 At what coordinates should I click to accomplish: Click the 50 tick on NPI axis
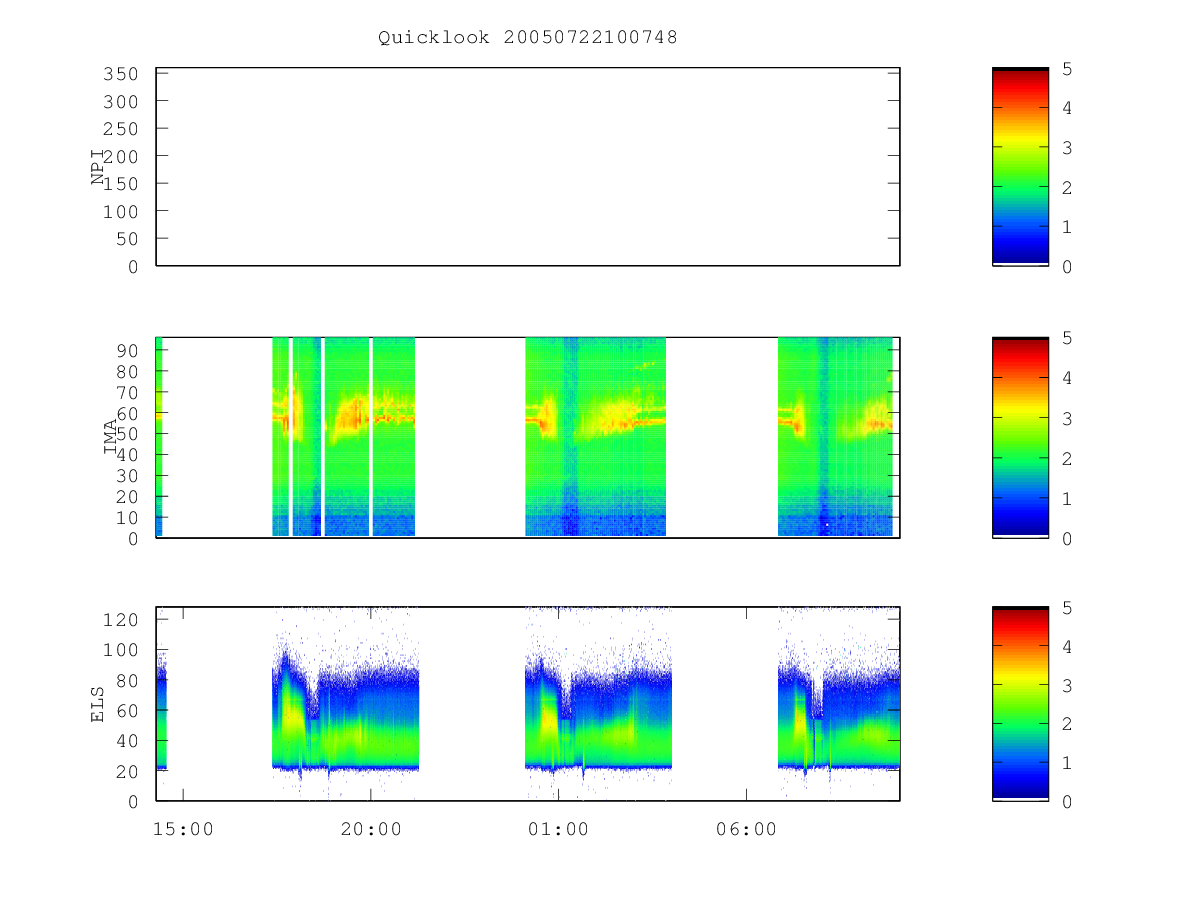pyautogui.click(x=125, y=239)
